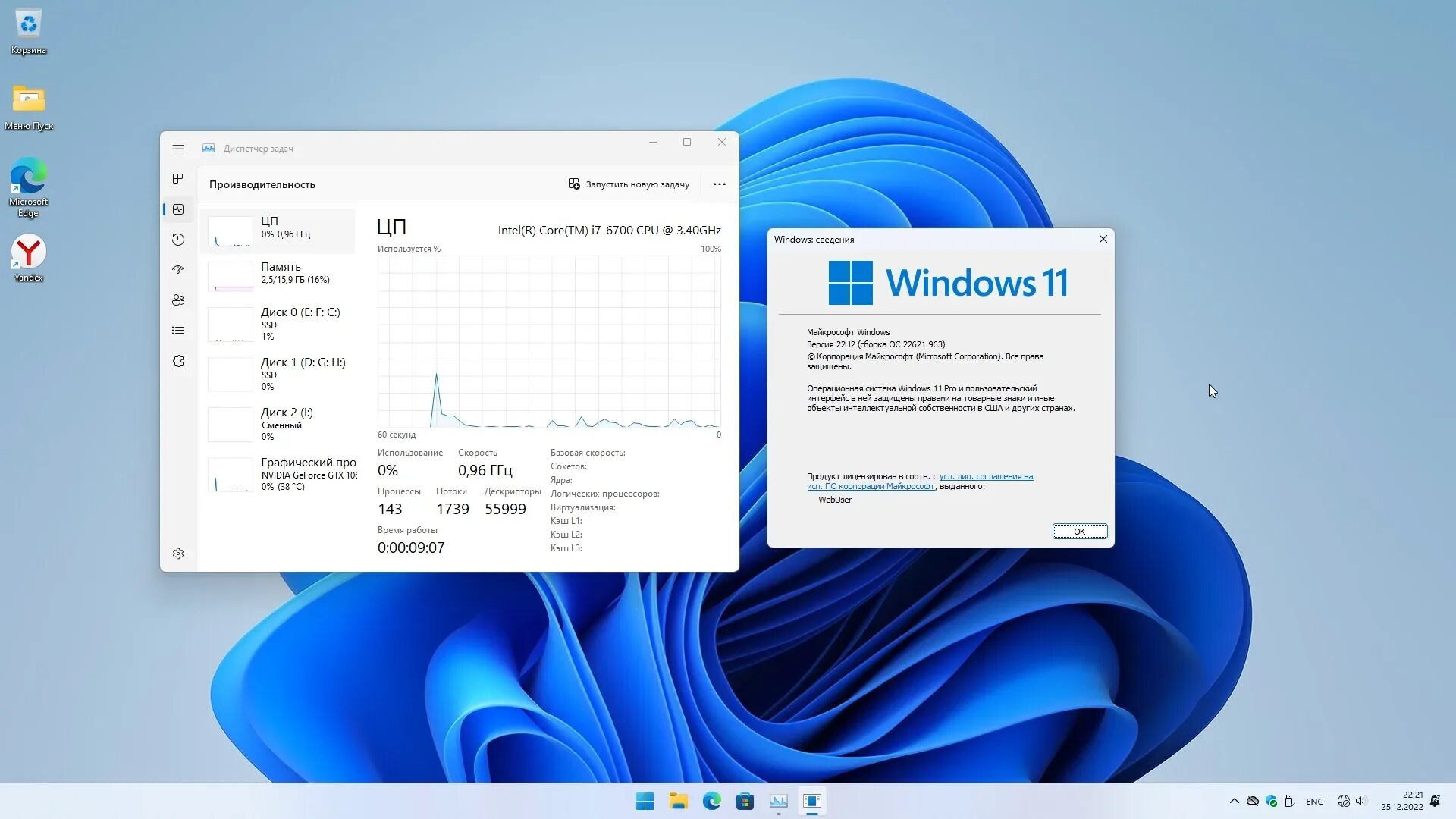The width and height of the screenshot is (1456, 819).
Task: Open Task Manager settings gear
Action: click(x=178, y=554)
